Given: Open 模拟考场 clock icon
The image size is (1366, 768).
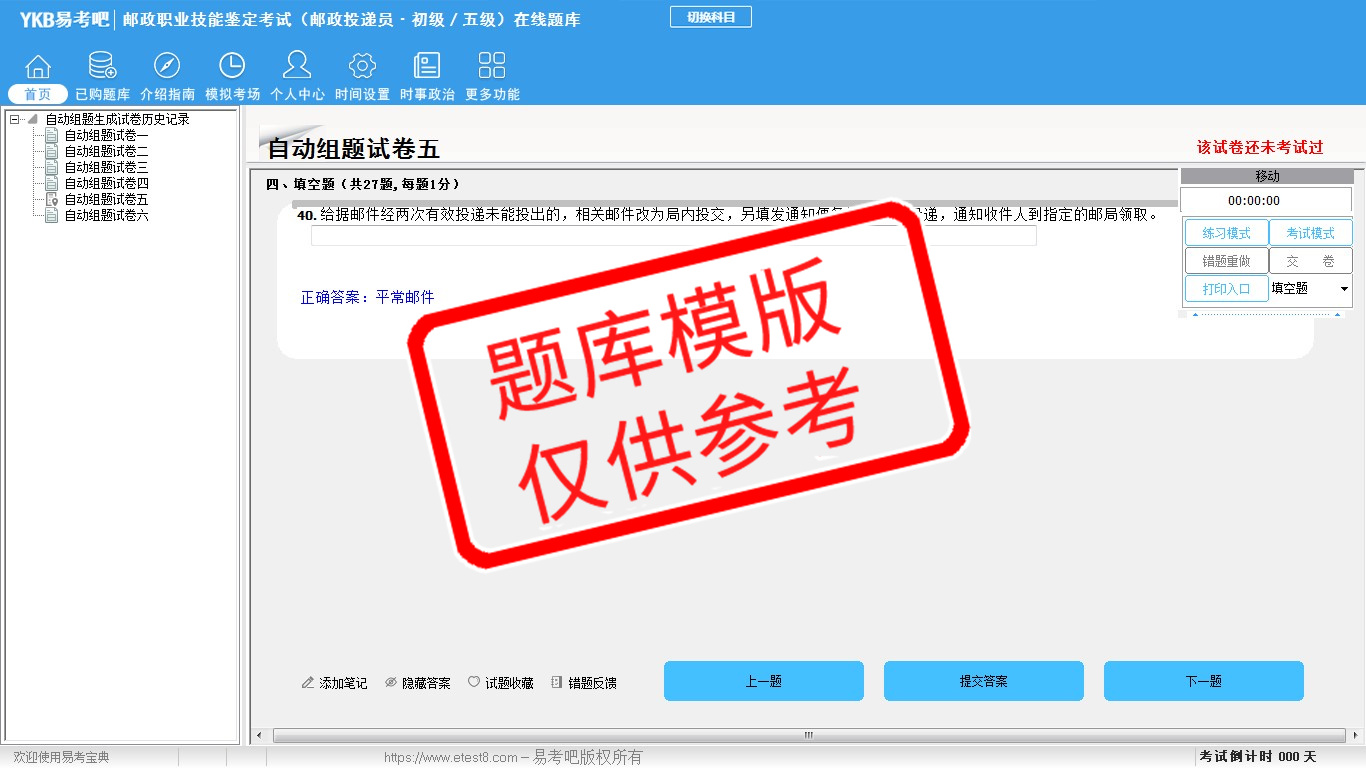Looking at the screenshot, I should [232, 68].
